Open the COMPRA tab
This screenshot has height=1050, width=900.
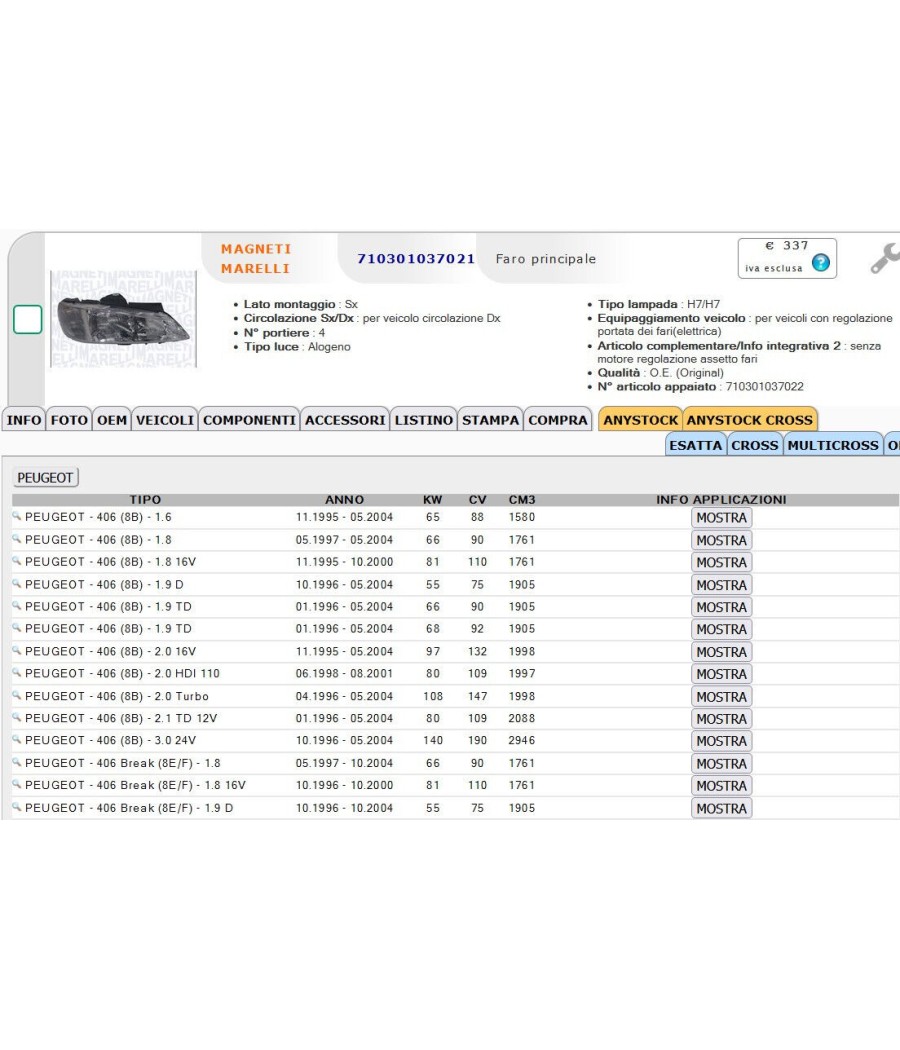(558, 419)
